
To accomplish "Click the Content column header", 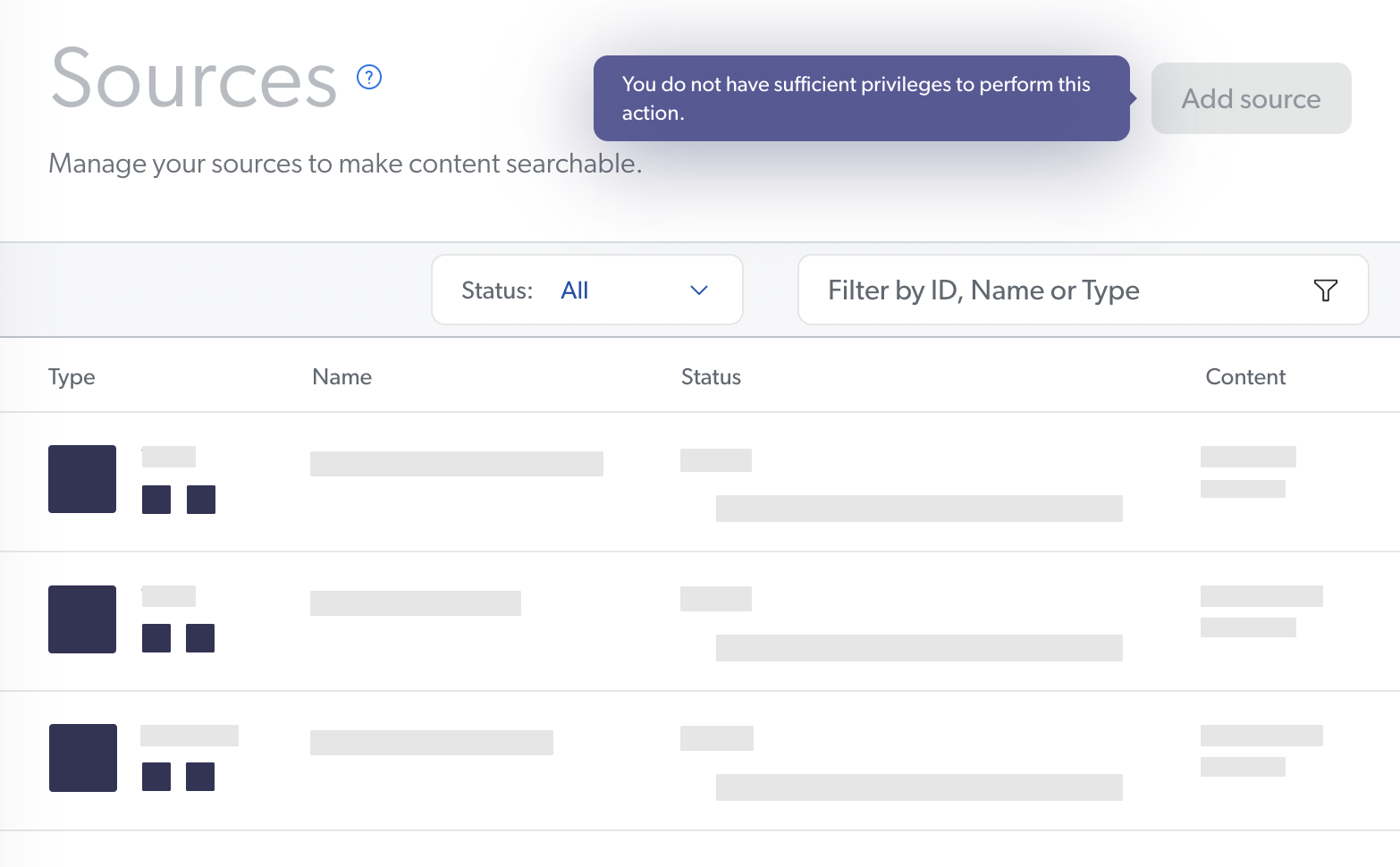I will [1245, 376].
